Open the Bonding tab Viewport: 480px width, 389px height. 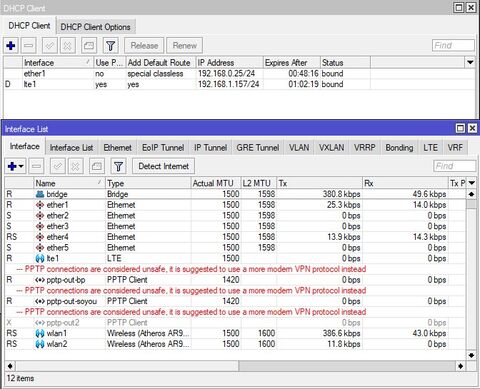click(399, 147)
